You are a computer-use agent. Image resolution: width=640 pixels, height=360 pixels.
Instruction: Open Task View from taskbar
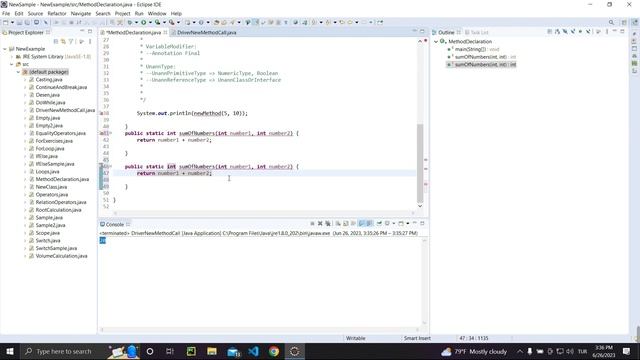click(170, 351)
